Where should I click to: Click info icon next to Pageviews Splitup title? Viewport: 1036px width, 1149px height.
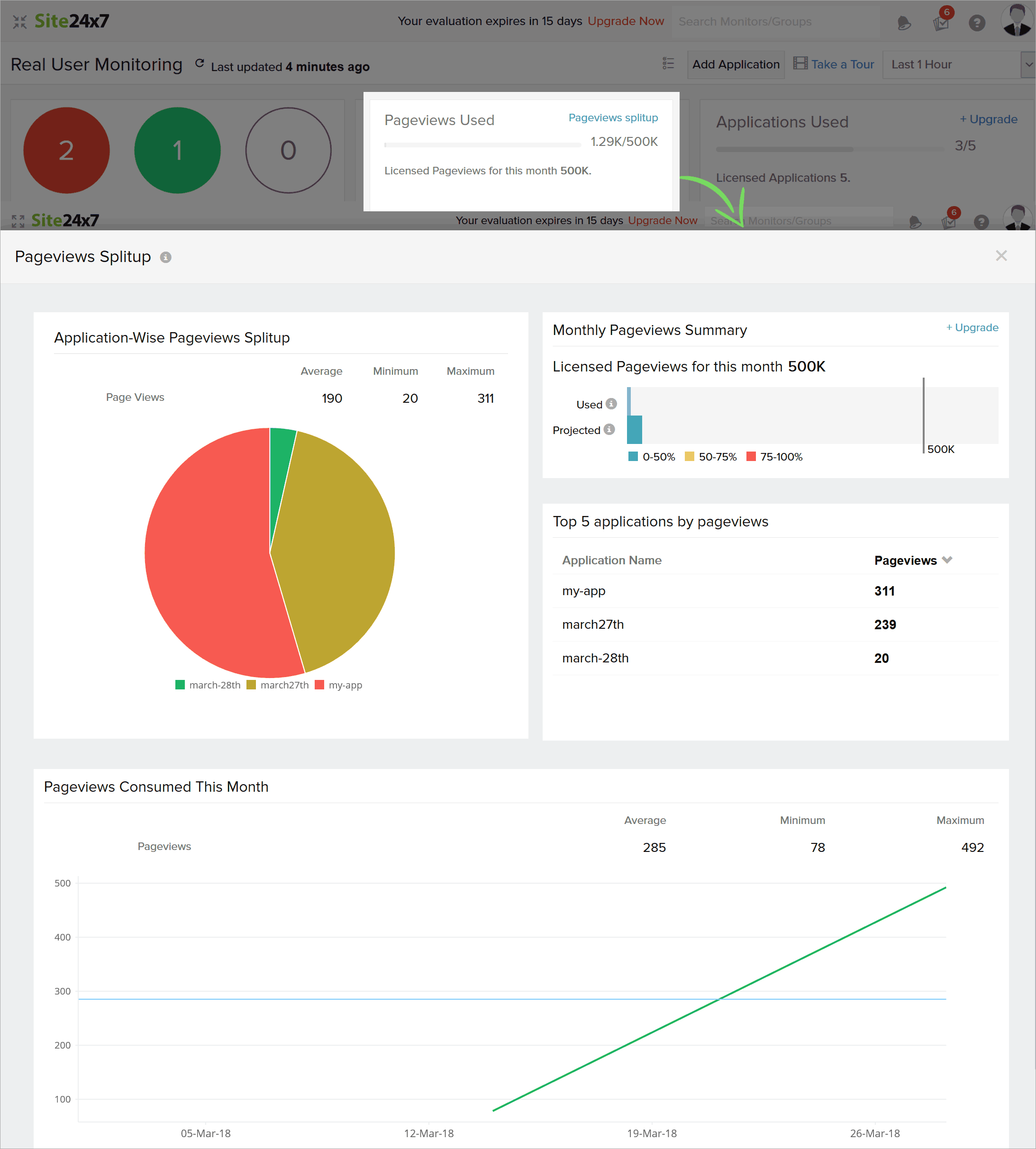click(166, 257)
